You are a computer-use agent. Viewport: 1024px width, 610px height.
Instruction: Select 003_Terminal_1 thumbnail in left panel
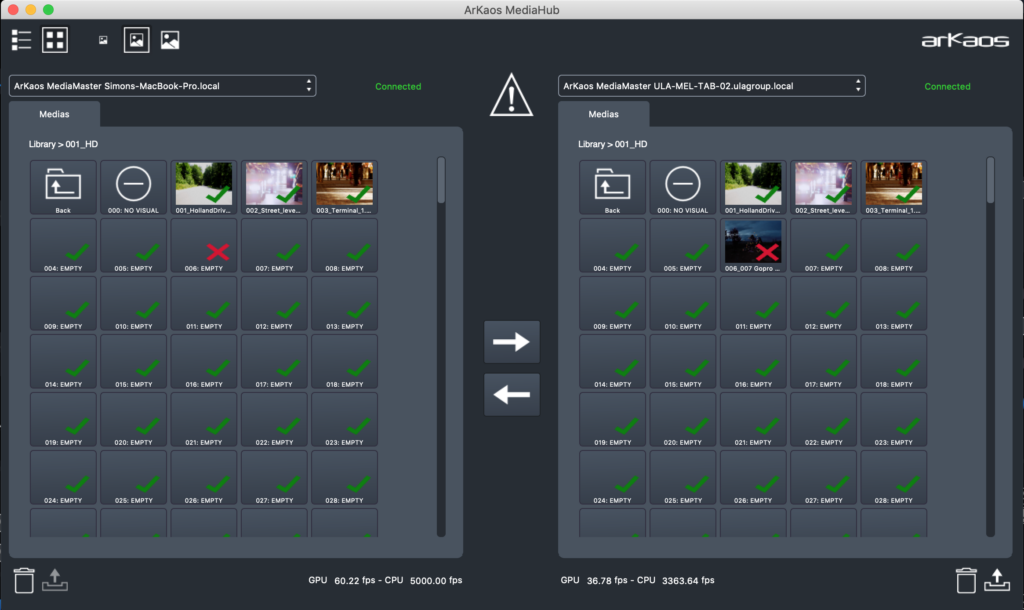tap(345, 187)
